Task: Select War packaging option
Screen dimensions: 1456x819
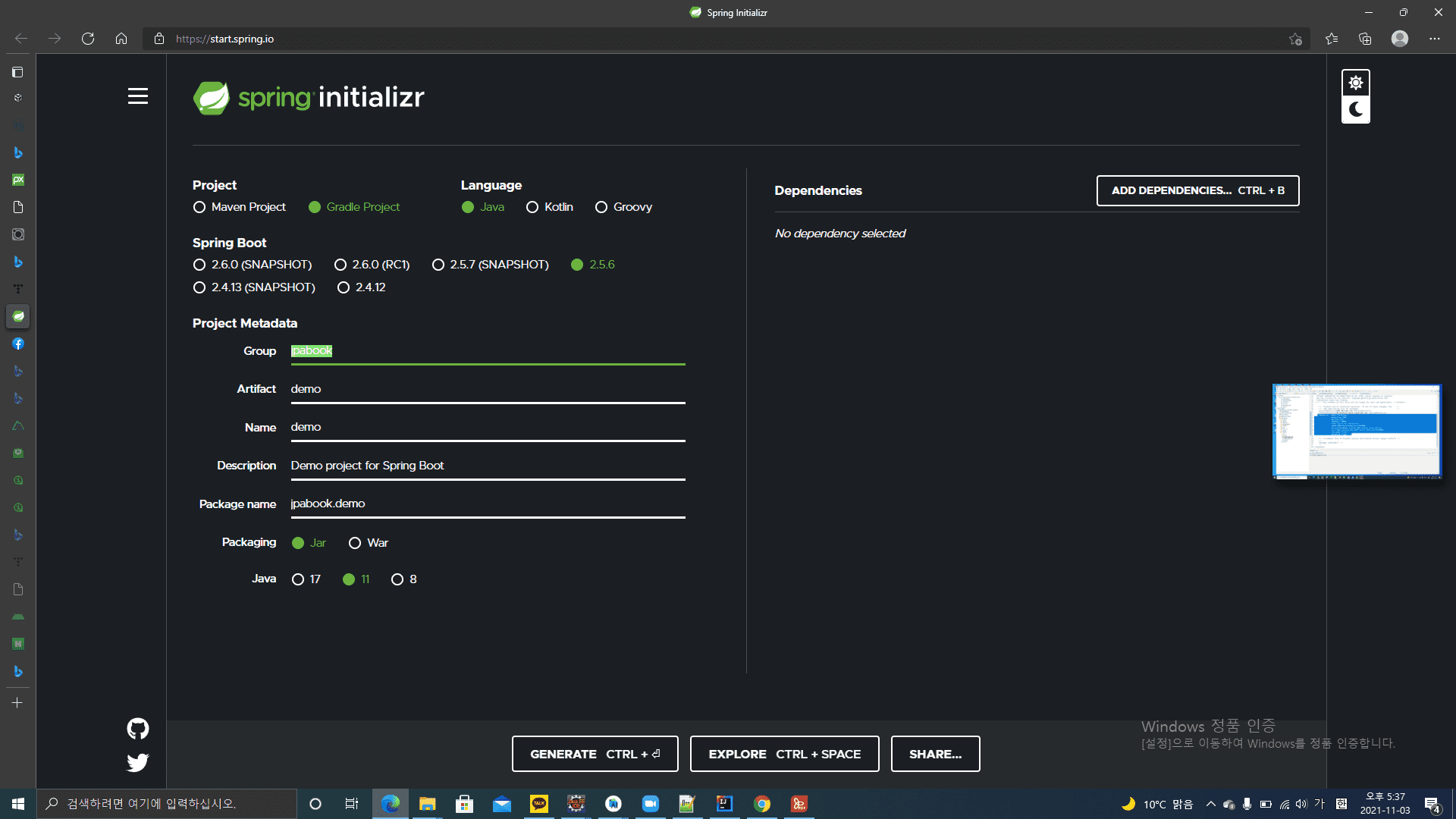Action: pyautogui.click(x=355, y=543)
